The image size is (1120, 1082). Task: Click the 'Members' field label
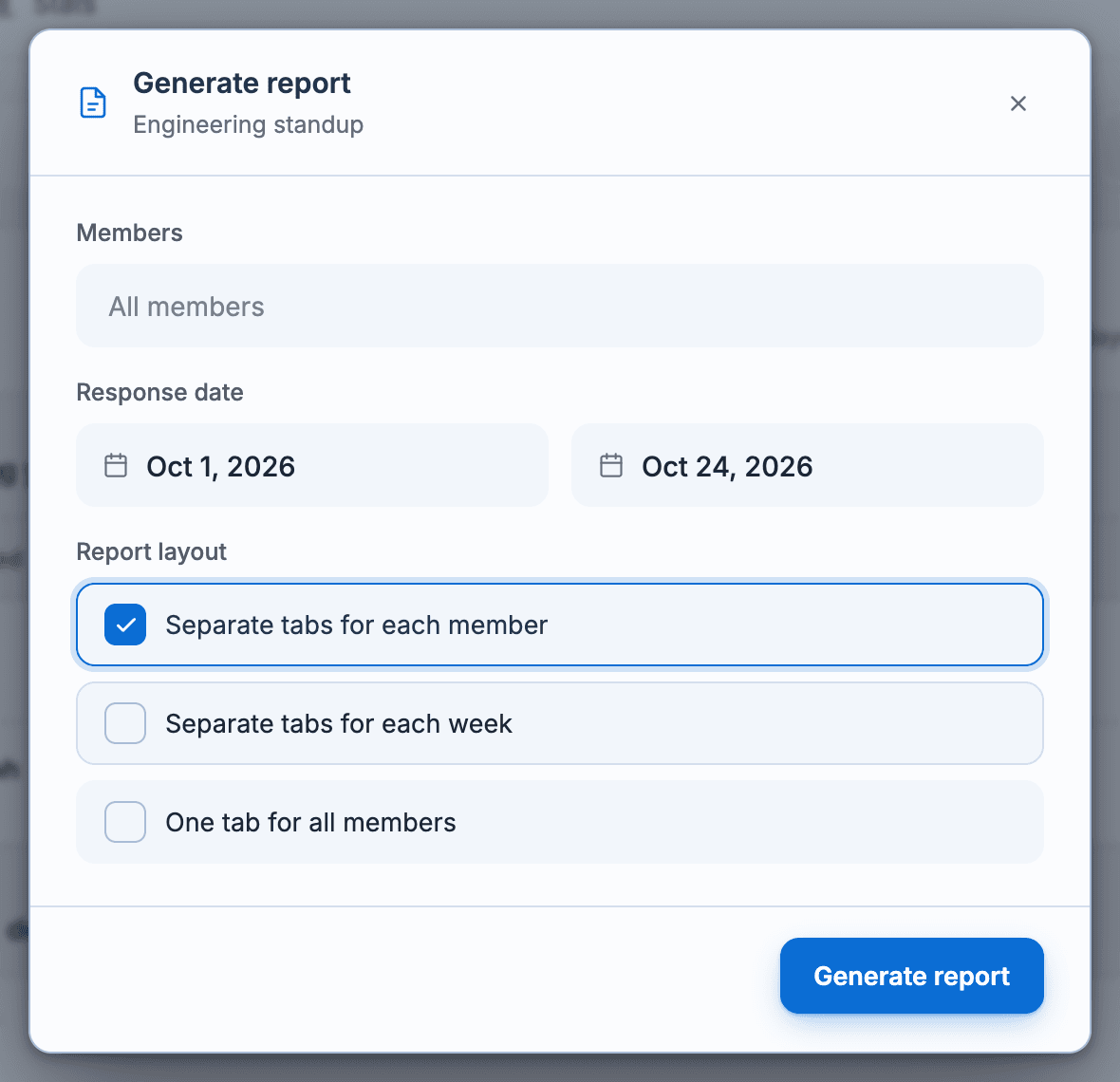point(129,233)
